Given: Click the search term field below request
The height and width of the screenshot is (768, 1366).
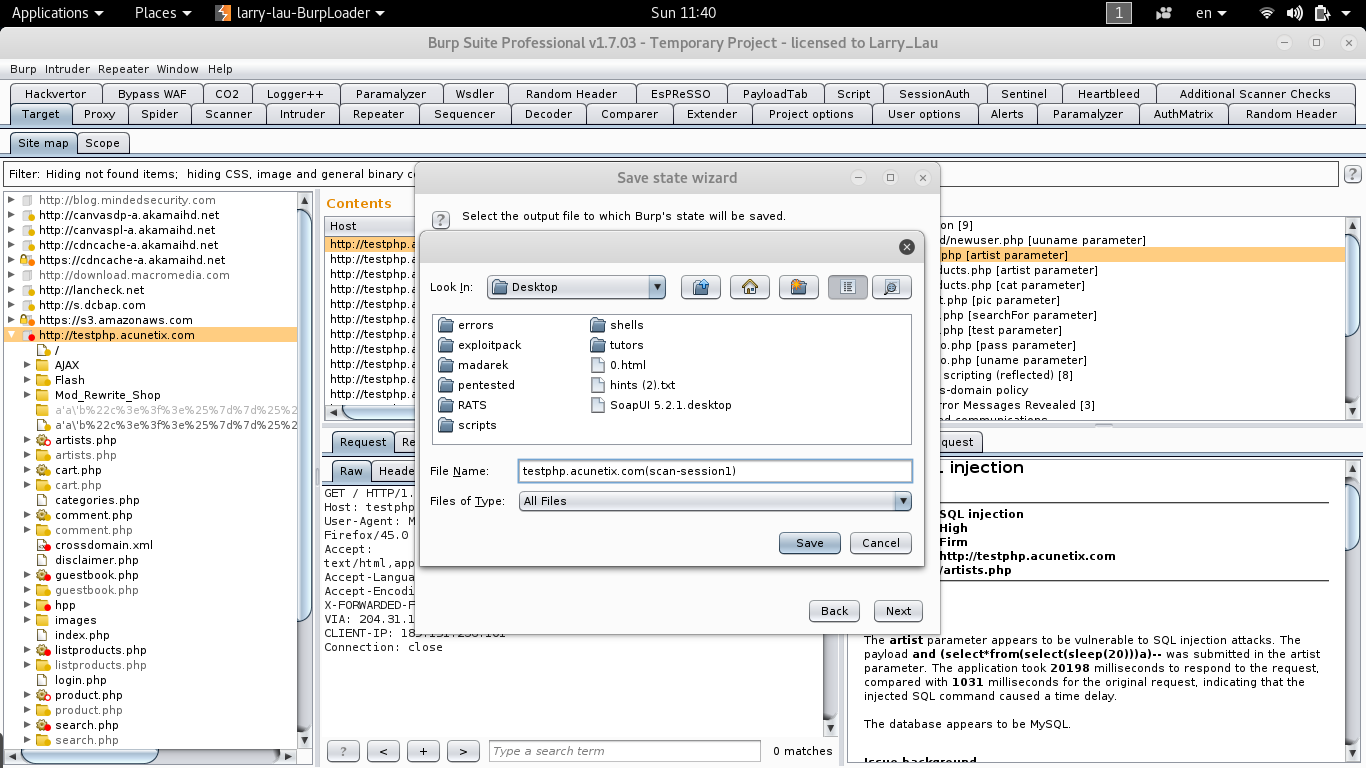Looking at the screenshot, I should 625,751.
